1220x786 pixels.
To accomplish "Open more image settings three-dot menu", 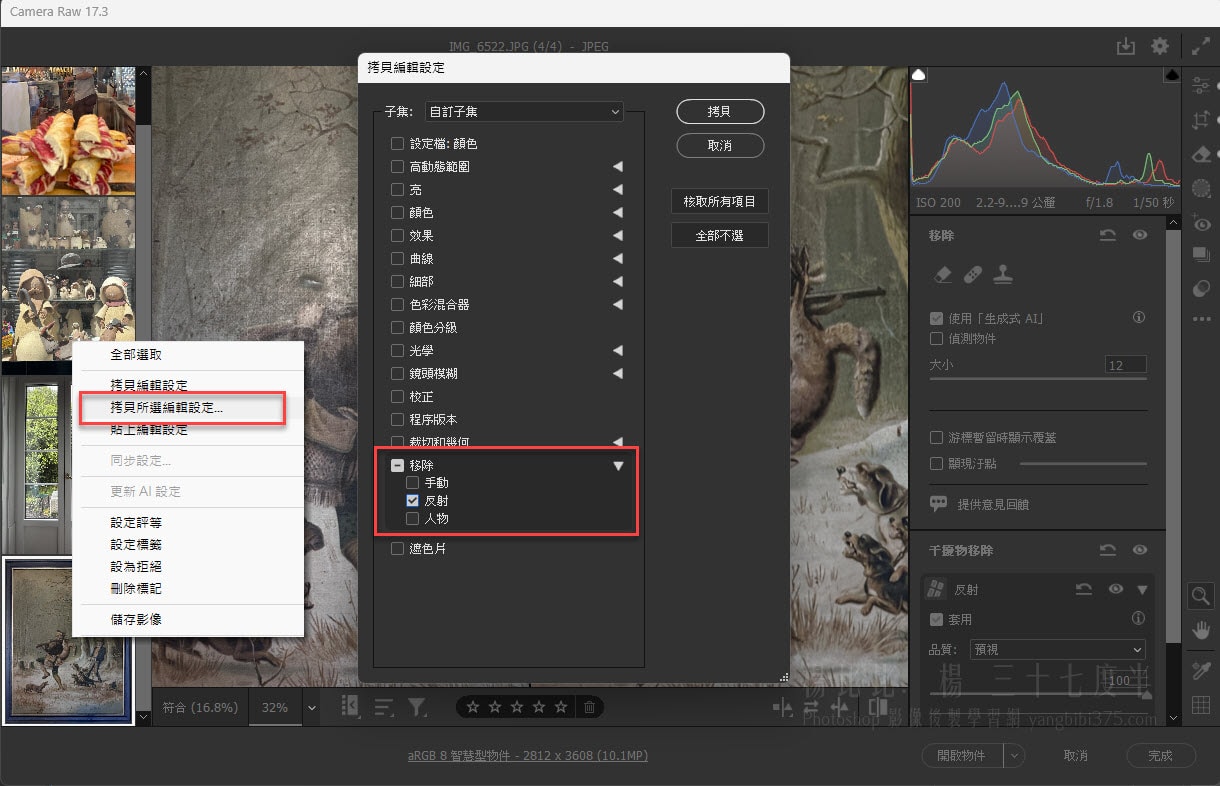I will [x=1202, y=319].
